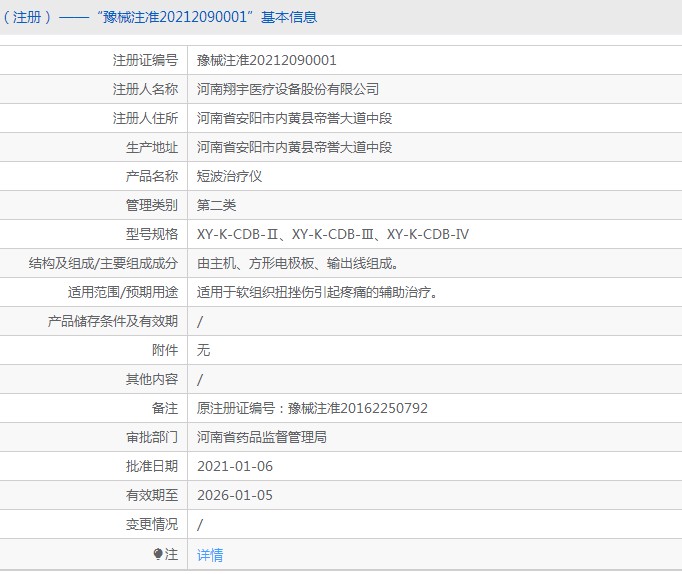Click the 生产地址 address value
This screenshot has height=574, width=682.
[x=294, y=147]
